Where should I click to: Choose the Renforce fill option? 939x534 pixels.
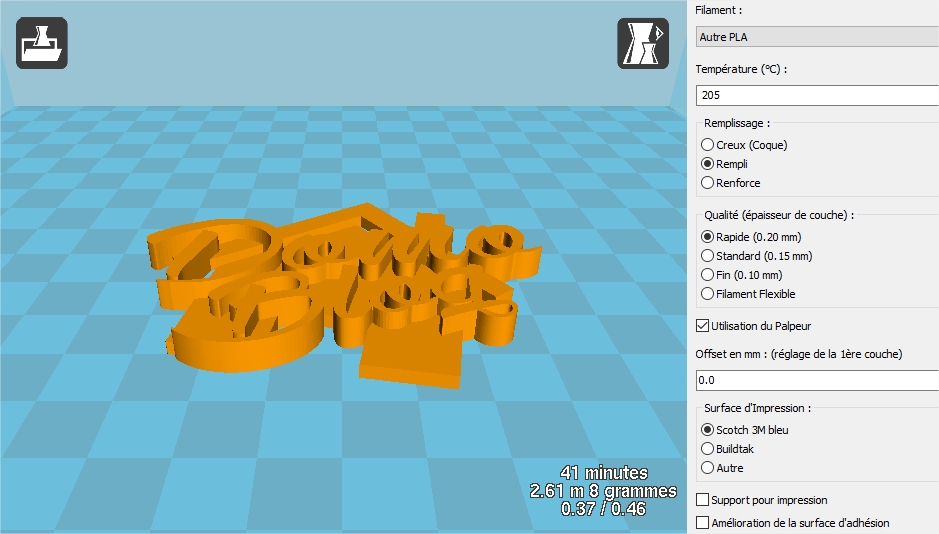[x=708, y=183]
